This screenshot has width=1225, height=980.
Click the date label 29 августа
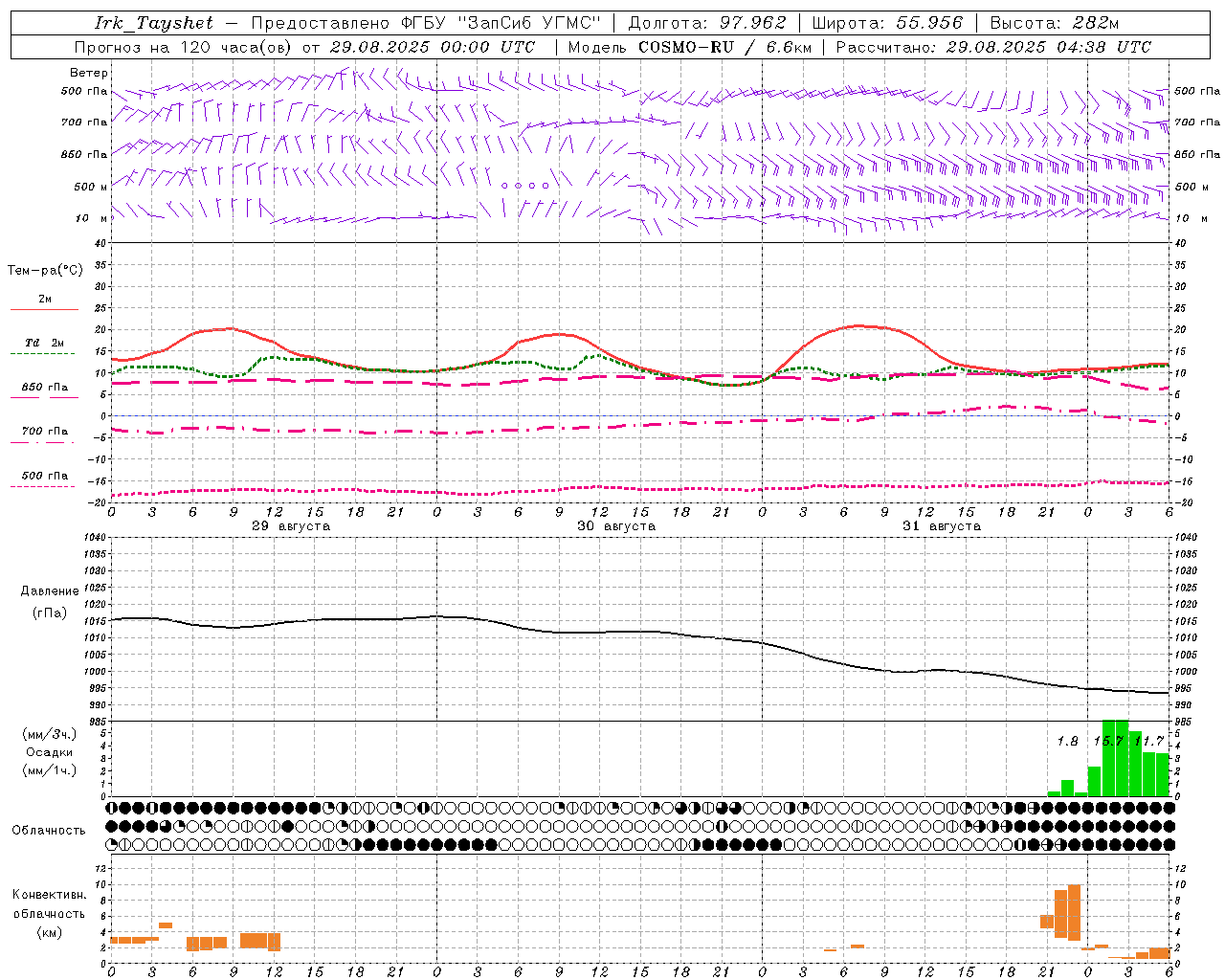pyautogui.click(x=291, y=526)
